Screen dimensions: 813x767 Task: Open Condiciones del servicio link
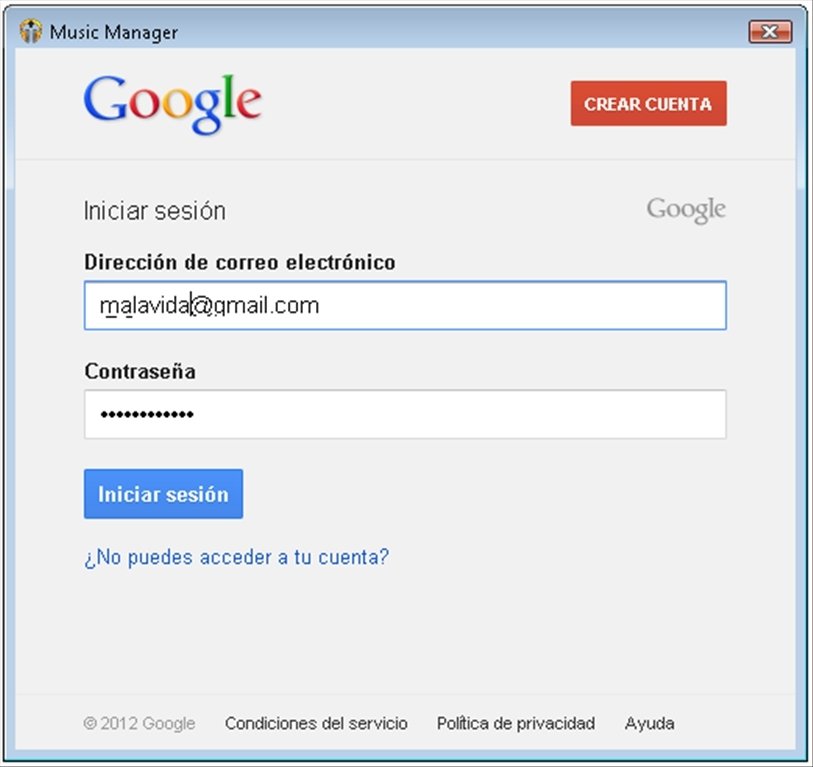pos(316,723)
